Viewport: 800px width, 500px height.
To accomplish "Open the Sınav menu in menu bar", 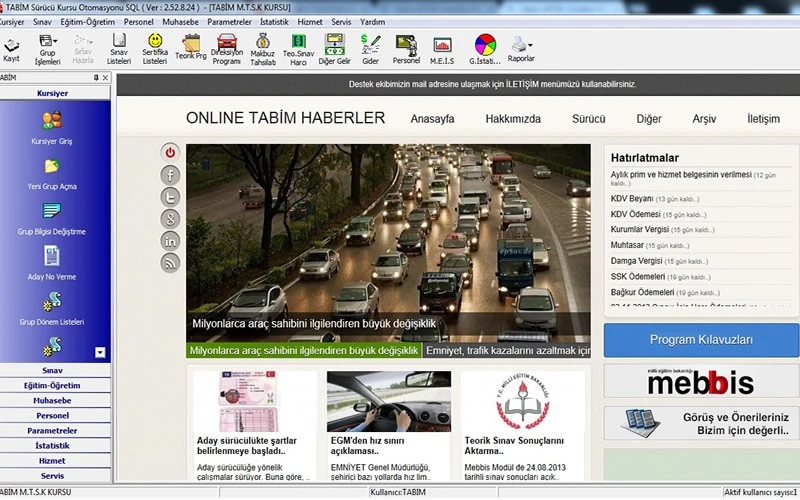I will pos(42,22).
